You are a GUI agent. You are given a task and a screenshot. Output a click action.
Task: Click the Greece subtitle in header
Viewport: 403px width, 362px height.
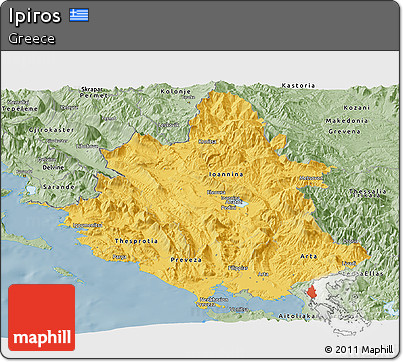[x=31, y=39]
